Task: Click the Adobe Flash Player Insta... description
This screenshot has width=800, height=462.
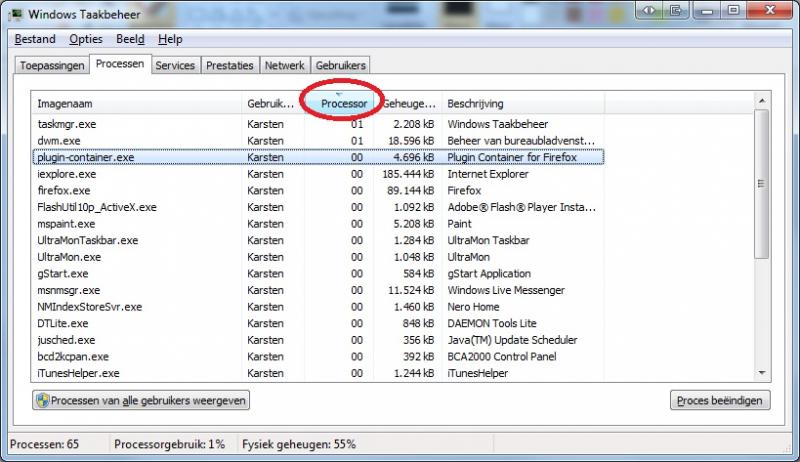Action: click(521, 207)
